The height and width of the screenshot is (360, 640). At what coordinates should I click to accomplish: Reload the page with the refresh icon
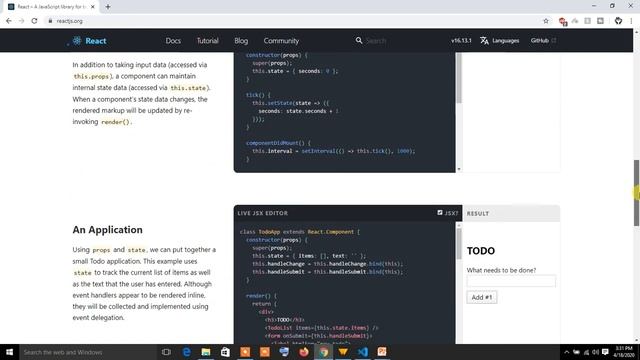(x=34, y=21)
